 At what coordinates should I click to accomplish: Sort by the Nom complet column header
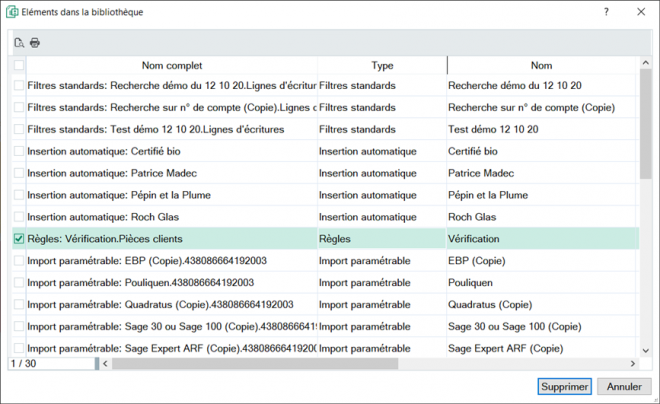coord(172,65)
